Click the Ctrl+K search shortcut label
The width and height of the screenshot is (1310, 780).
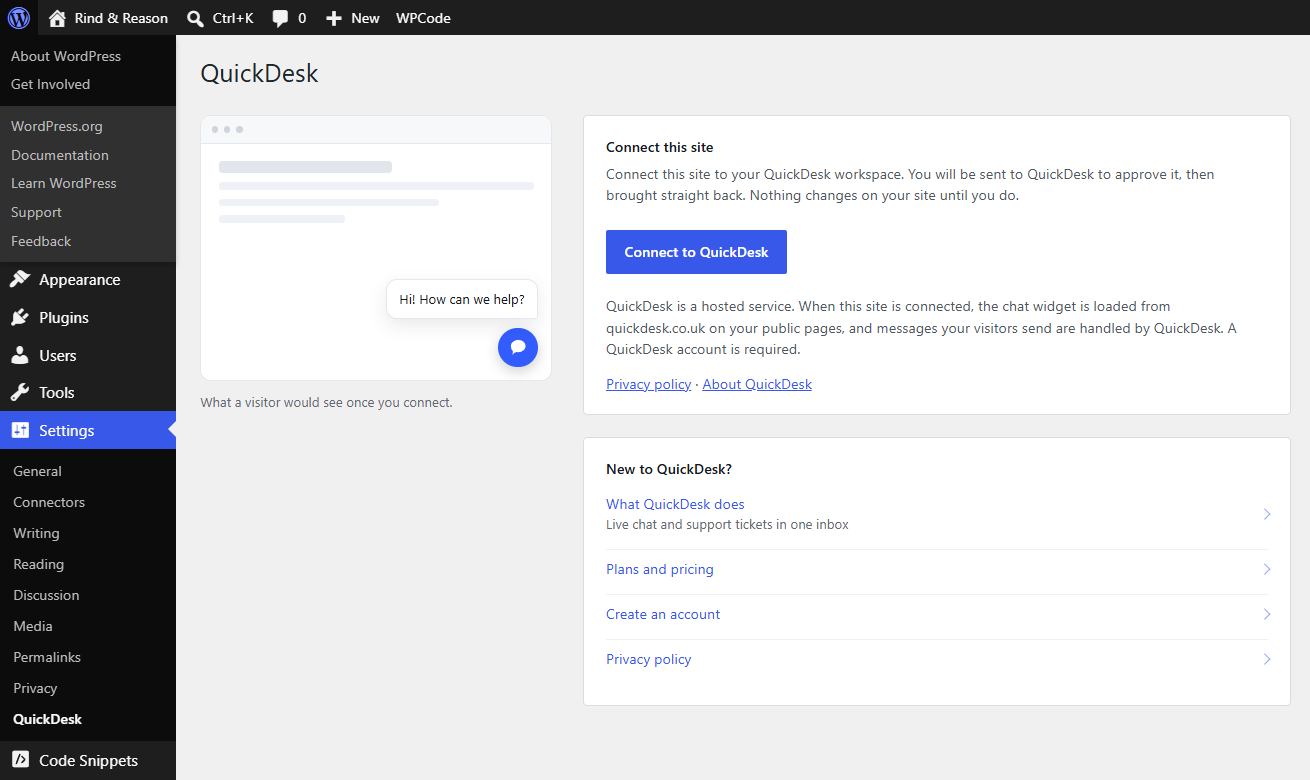tap(233, 18)
